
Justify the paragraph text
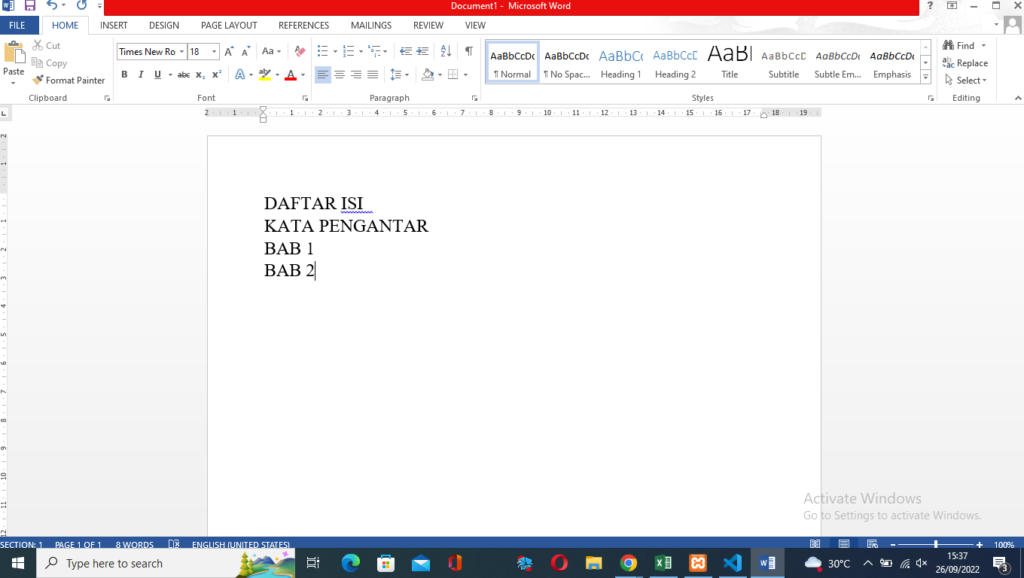373,75
